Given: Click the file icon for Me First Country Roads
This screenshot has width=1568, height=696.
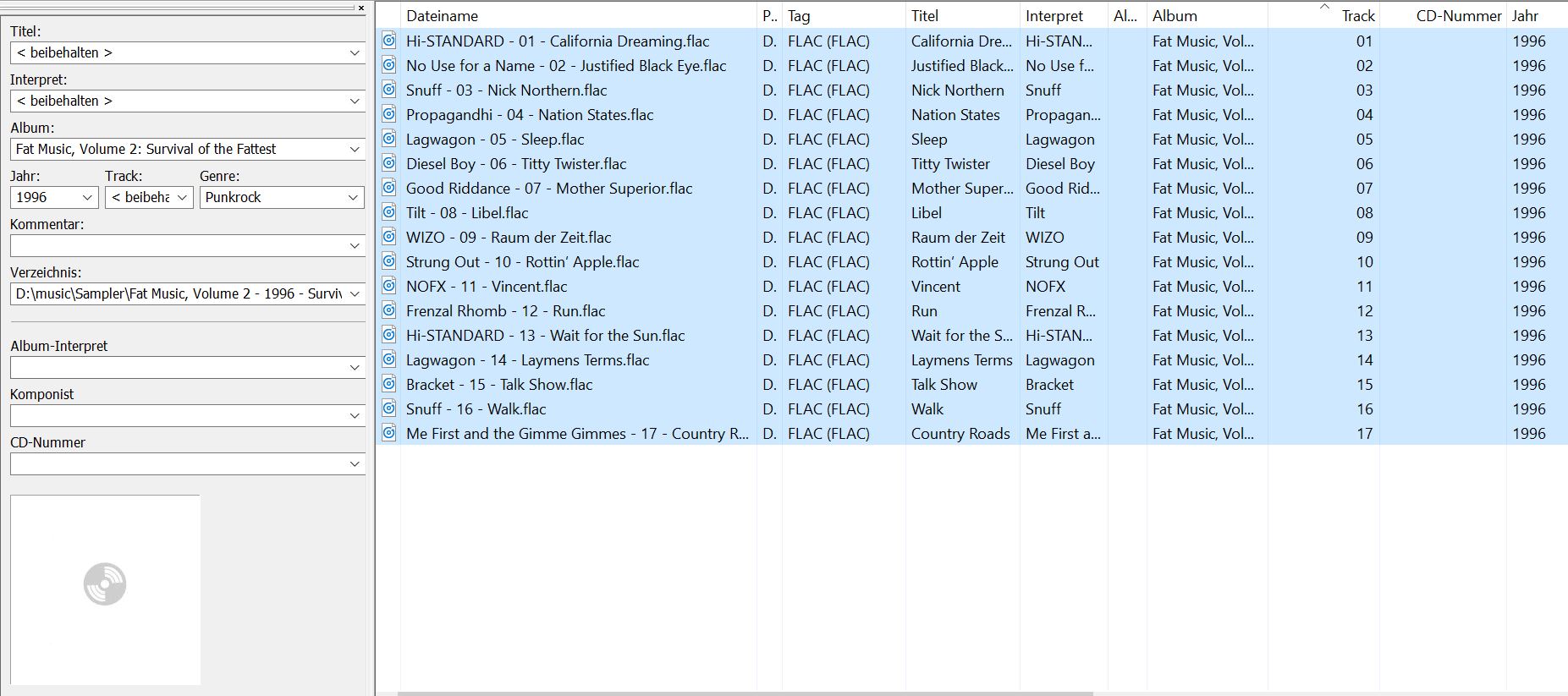Looking at the screenshot, I should click(x=388, y=432).
